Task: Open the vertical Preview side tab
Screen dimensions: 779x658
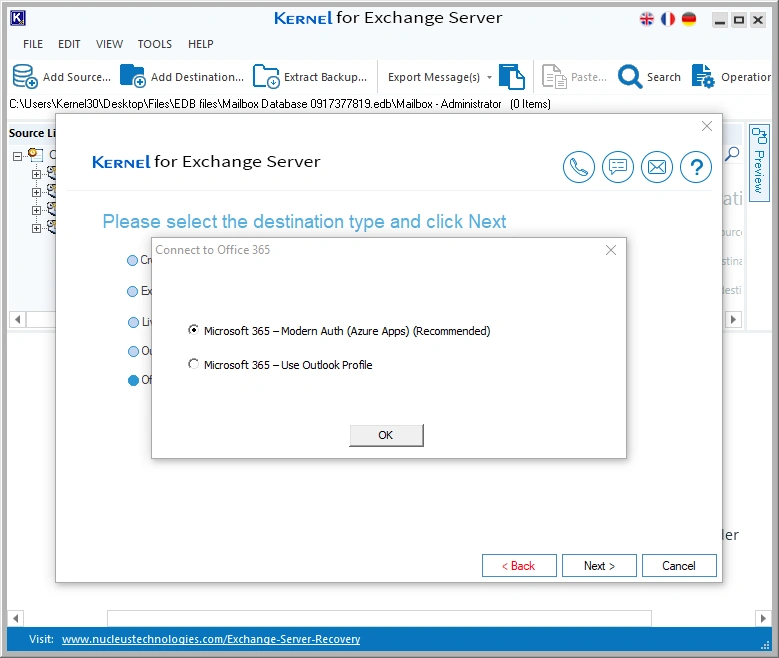Action: coord(759,163)
